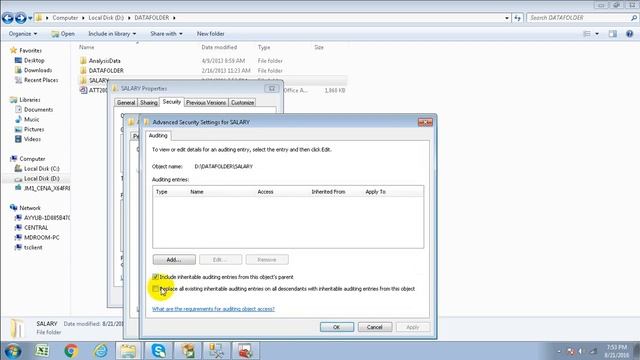
Task: Select the AnalysisData folder
Action: (x=104, y=61)
